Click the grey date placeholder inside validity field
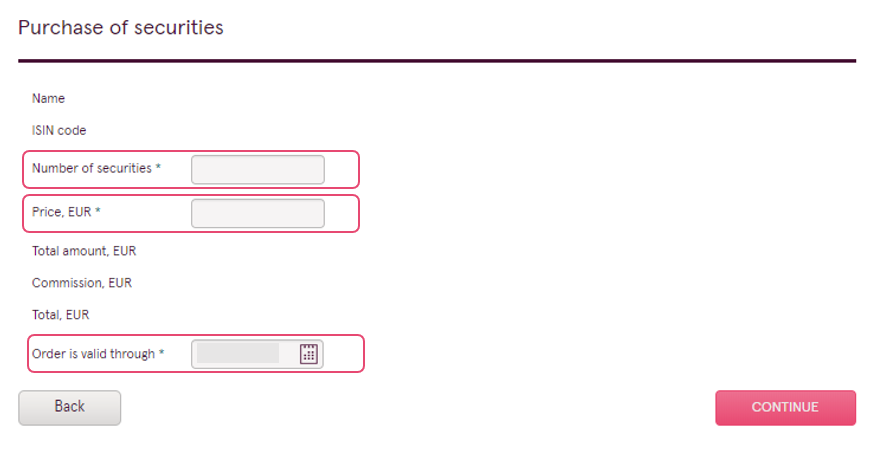Screen dimensions: 885x467 (238, 353)
